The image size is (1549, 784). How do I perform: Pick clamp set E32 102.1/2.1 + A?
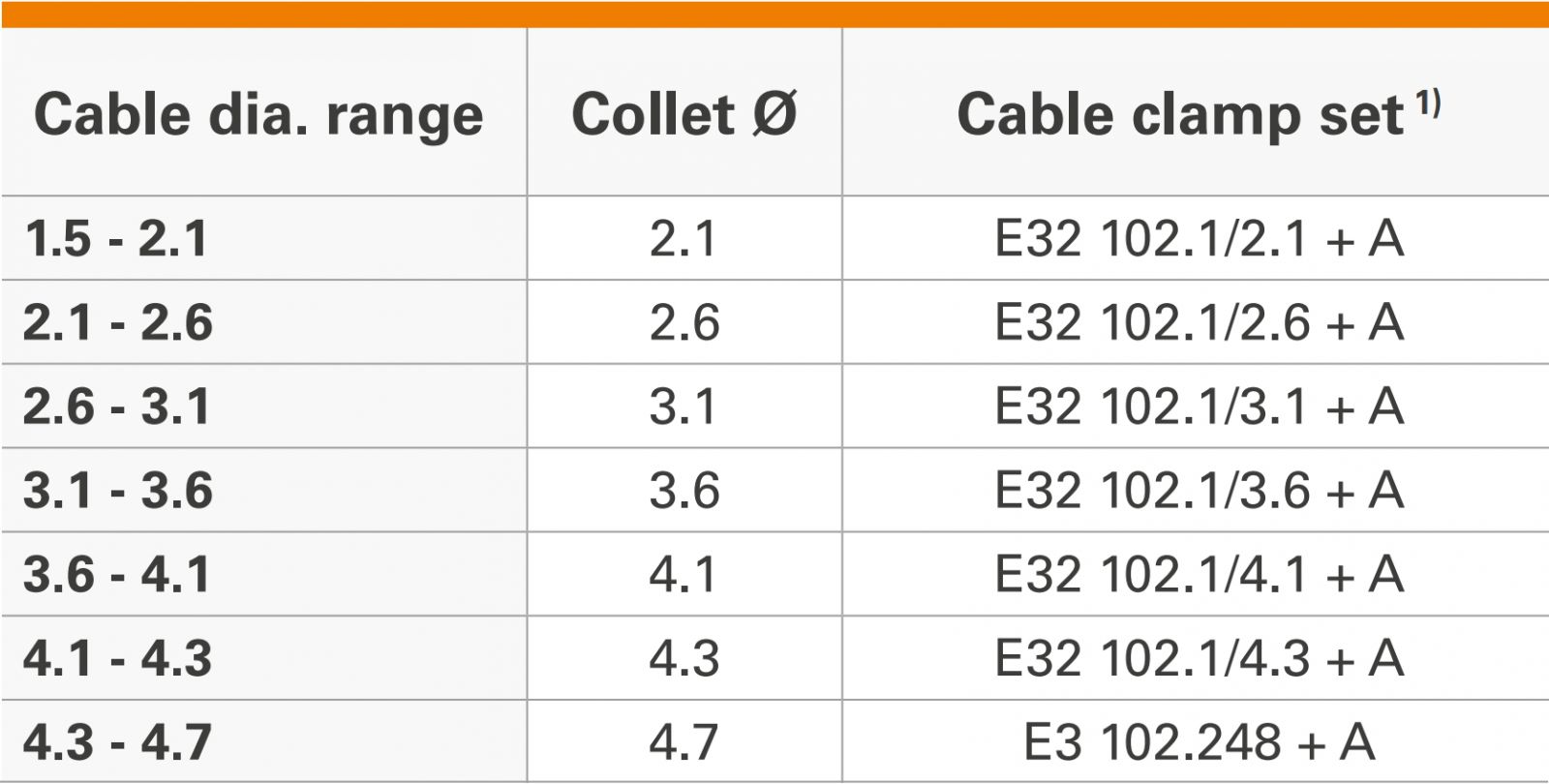click(1199, 238)
